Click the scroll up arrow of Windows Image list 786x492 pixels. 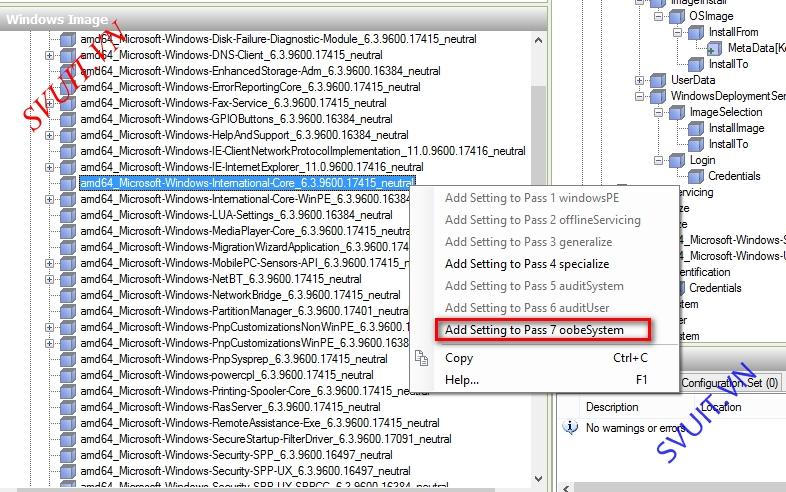click(x=538, y=40)
